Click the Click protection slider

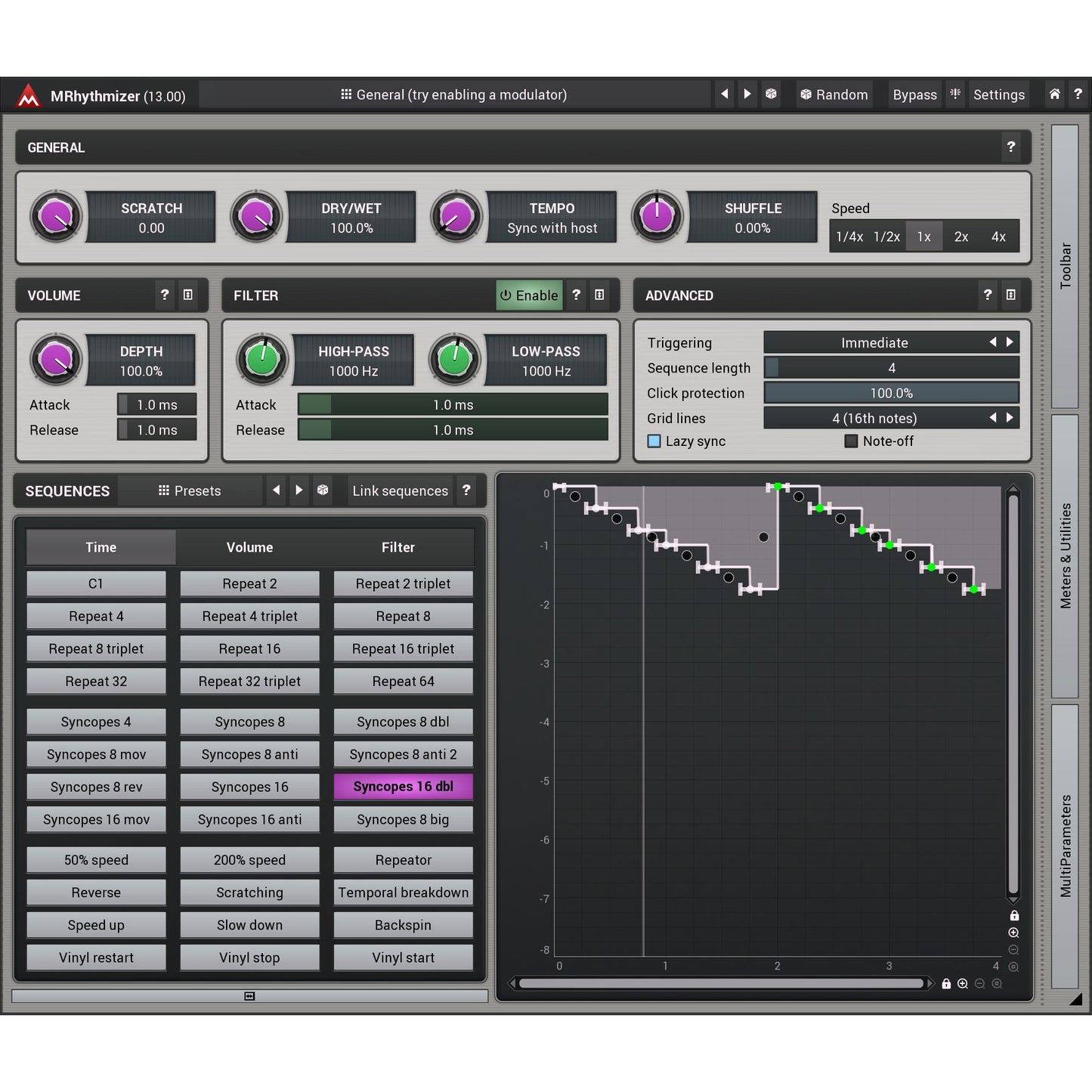point(891,394)
